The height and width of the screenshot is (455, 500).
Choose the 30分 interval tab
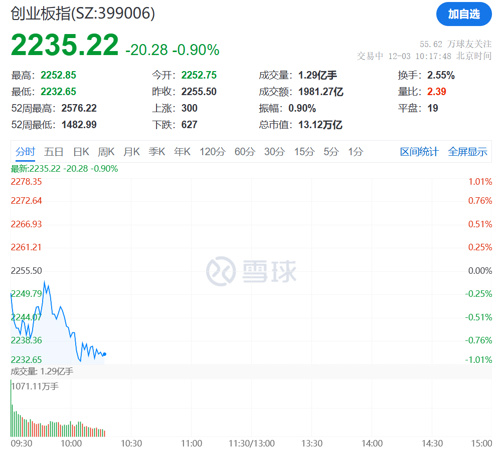[274, 152]
